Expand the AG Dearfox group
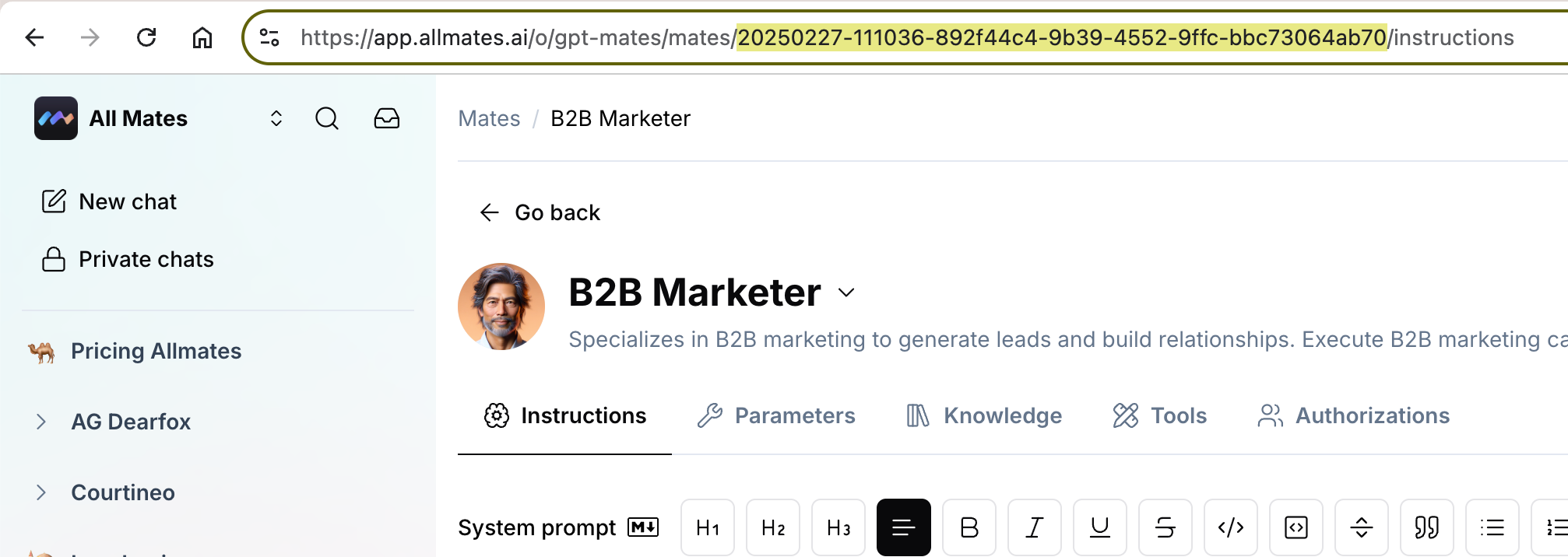This screenshot has height=557, width=1568. [41, 422]
